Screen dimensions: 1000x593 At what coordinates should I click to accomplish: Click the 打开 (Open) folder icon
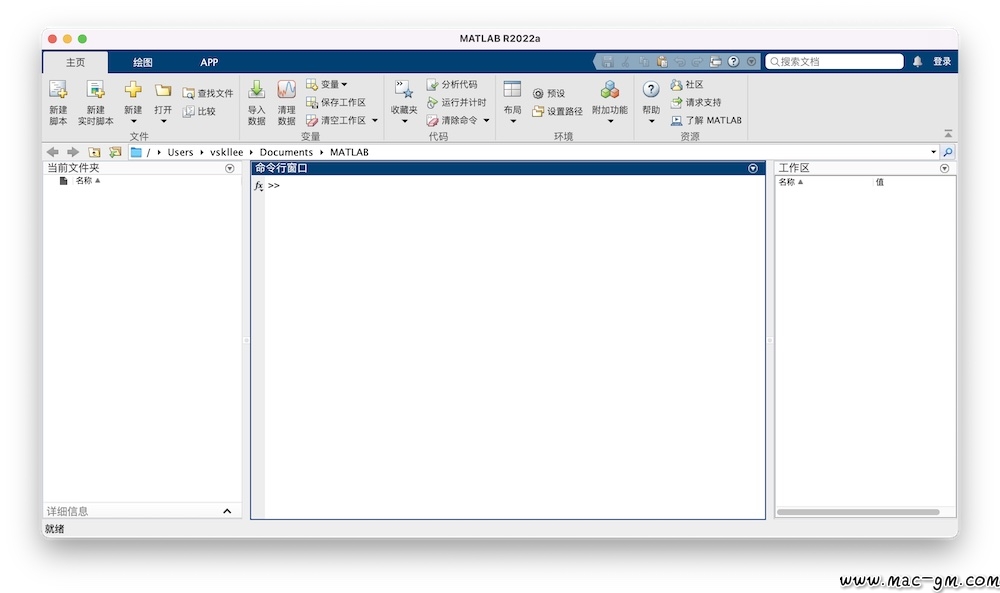click(163, 91)
